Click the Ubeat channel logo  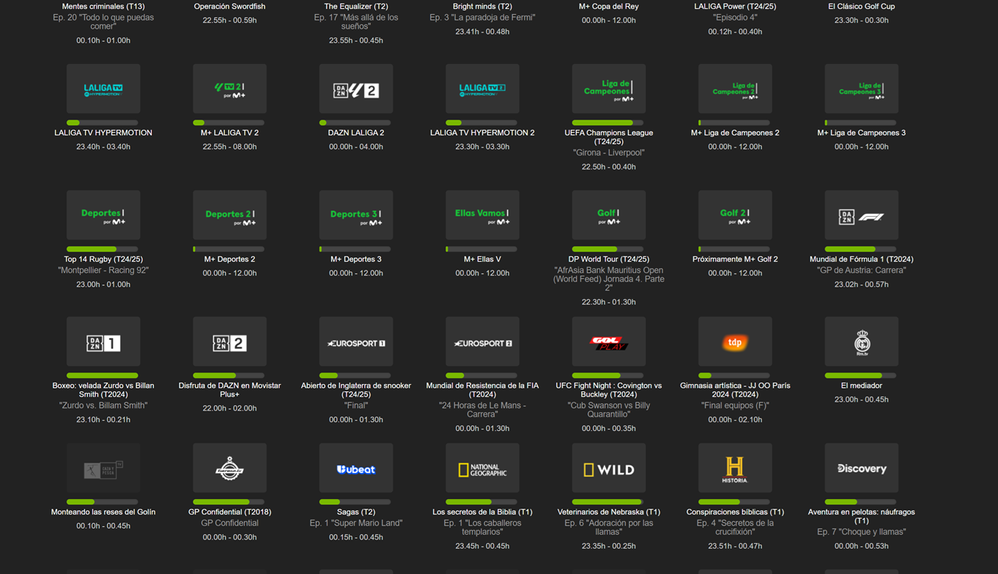(x=356, y=469)
